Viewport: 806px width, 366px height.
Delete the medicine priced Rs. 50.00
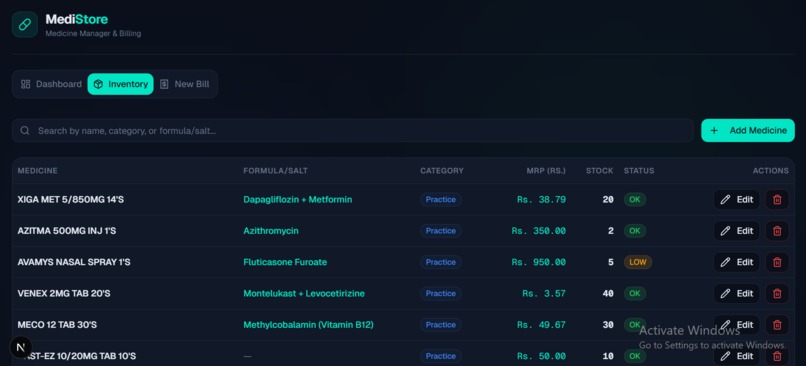tap(777, 356)
